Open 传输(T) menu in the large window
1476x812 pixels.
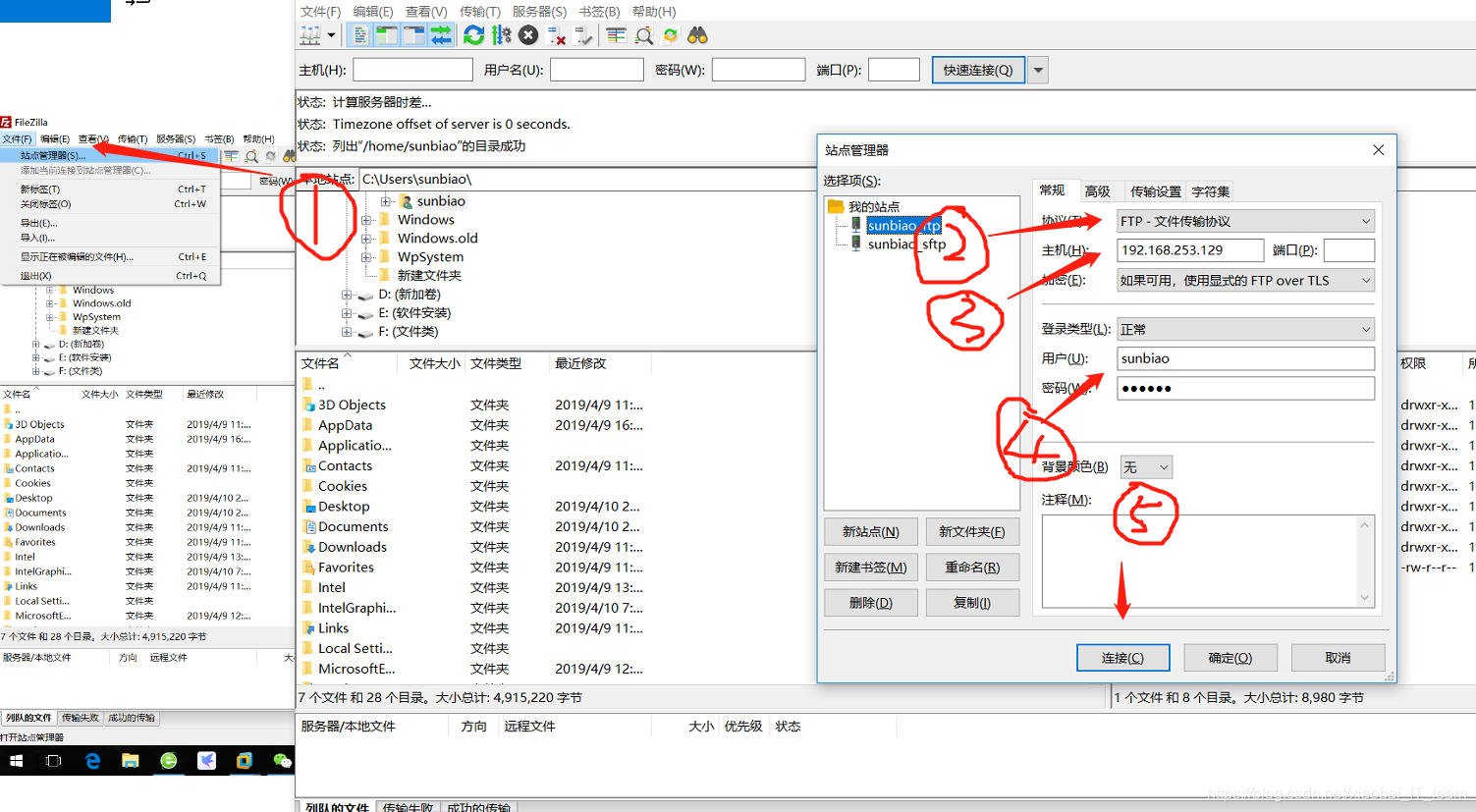(479, 12)
